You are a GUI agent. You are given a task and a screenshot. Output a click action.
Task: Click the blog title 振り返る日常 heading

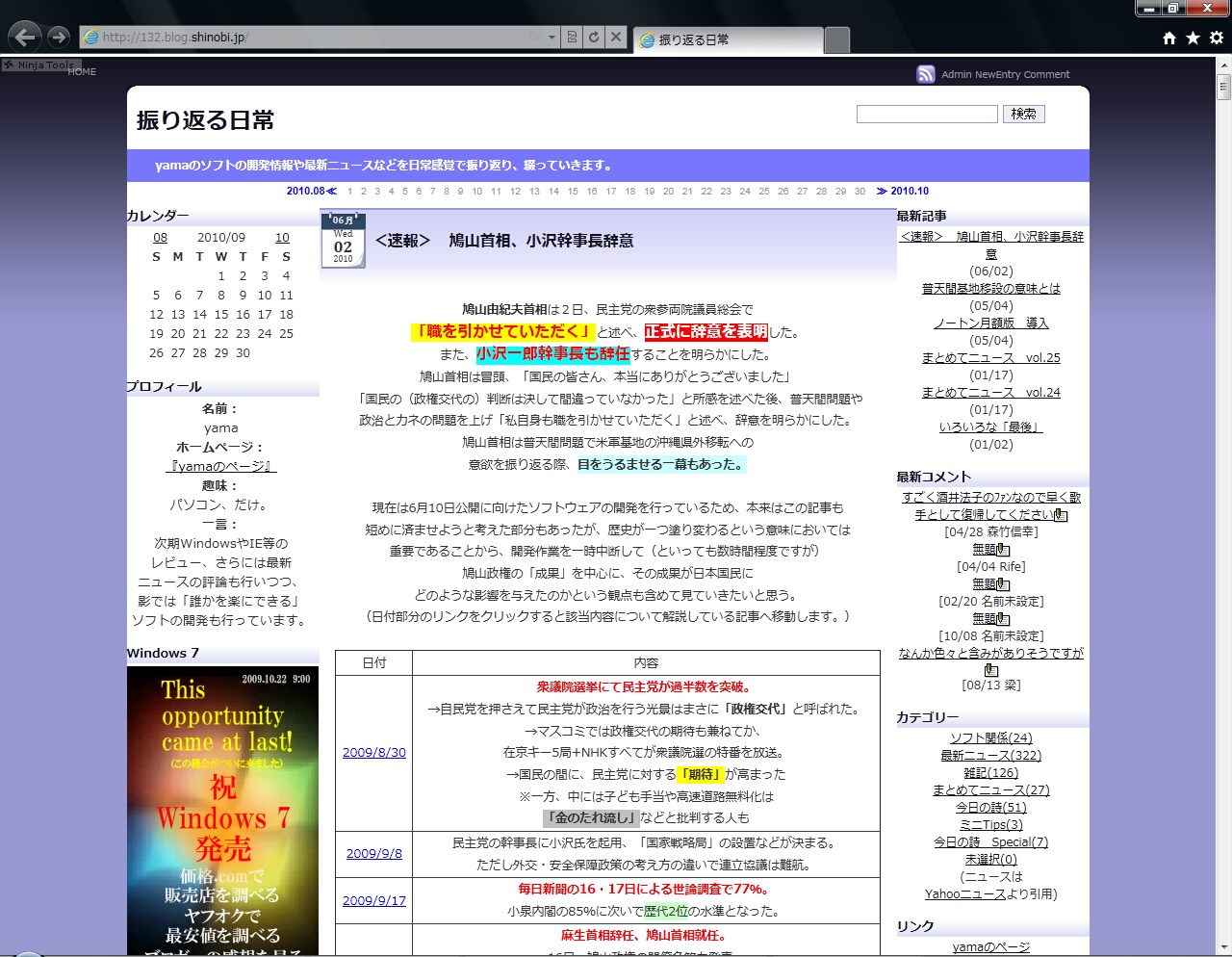pyautogui.click(x=205, y=119)
